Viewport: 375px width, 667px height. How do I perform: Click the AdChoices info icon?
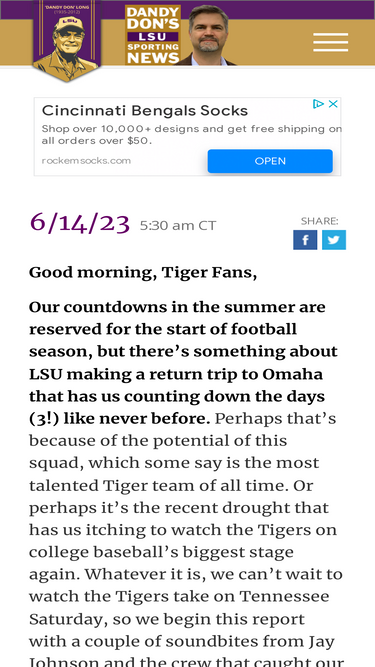coord(318,104)
